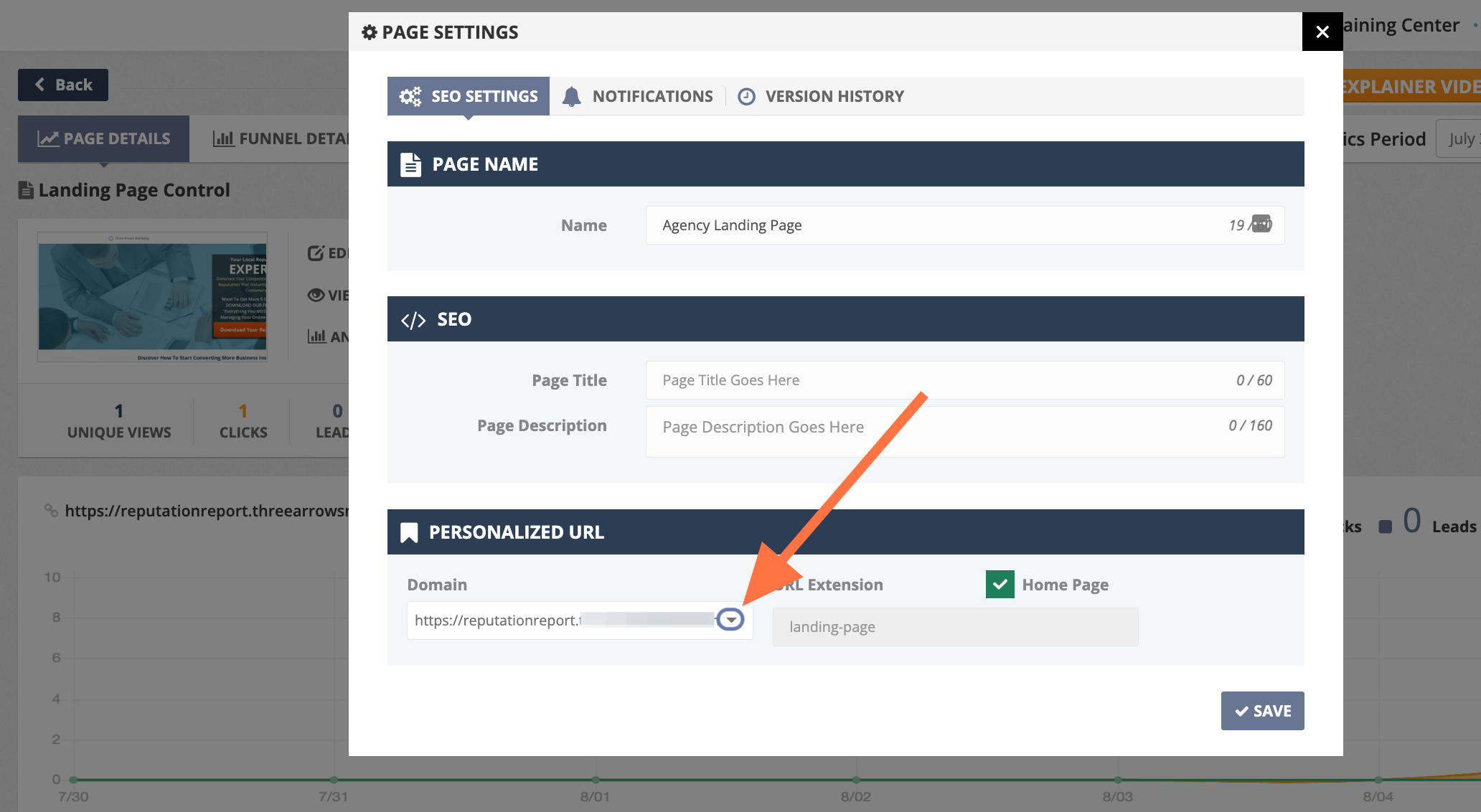Click the SEO Settings gears icon
This screenshot has height=812, width=1481.
[410, 96]
